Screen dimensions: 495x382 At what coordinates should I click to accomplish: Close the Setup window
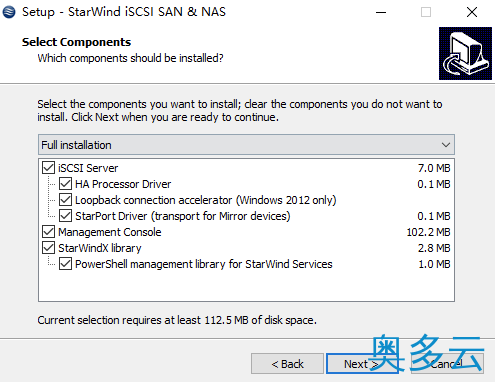[x=472, y=12]
